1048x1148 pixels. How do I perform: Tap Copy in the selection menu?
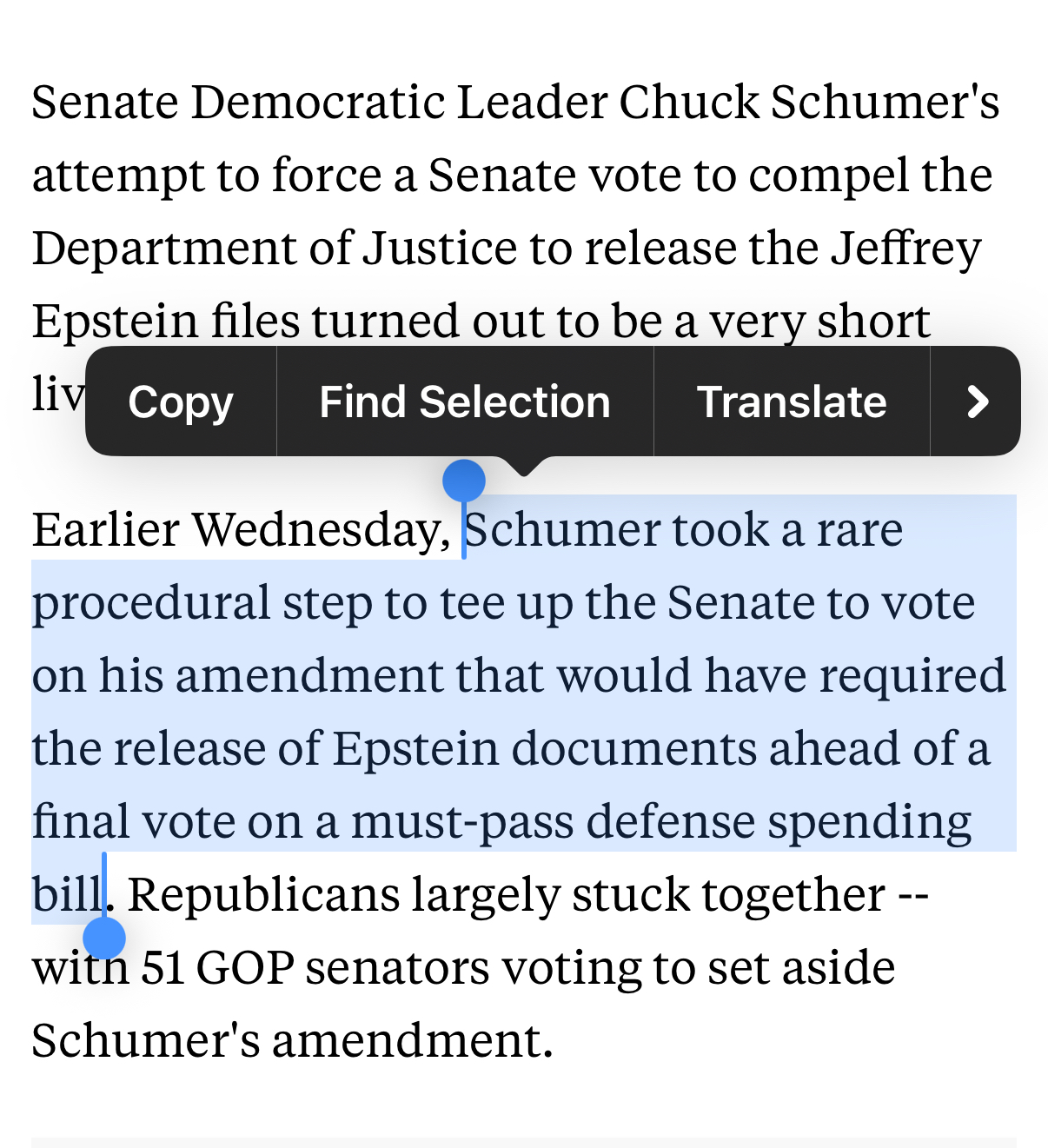pyautogui.click(x=181, y=402)
